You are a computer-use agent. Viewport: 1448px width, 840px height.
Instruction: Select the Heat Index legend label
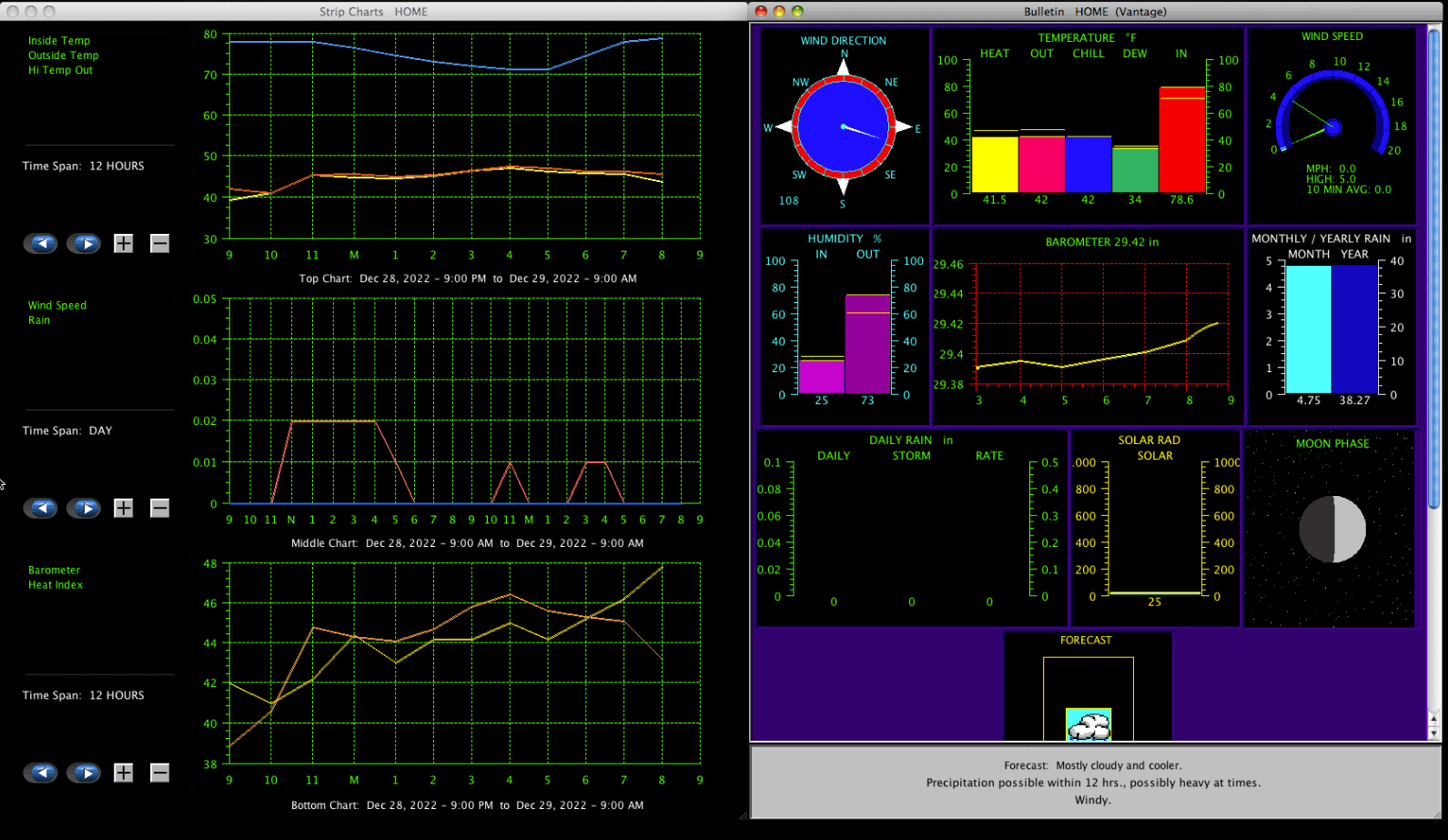click(56, 585)
